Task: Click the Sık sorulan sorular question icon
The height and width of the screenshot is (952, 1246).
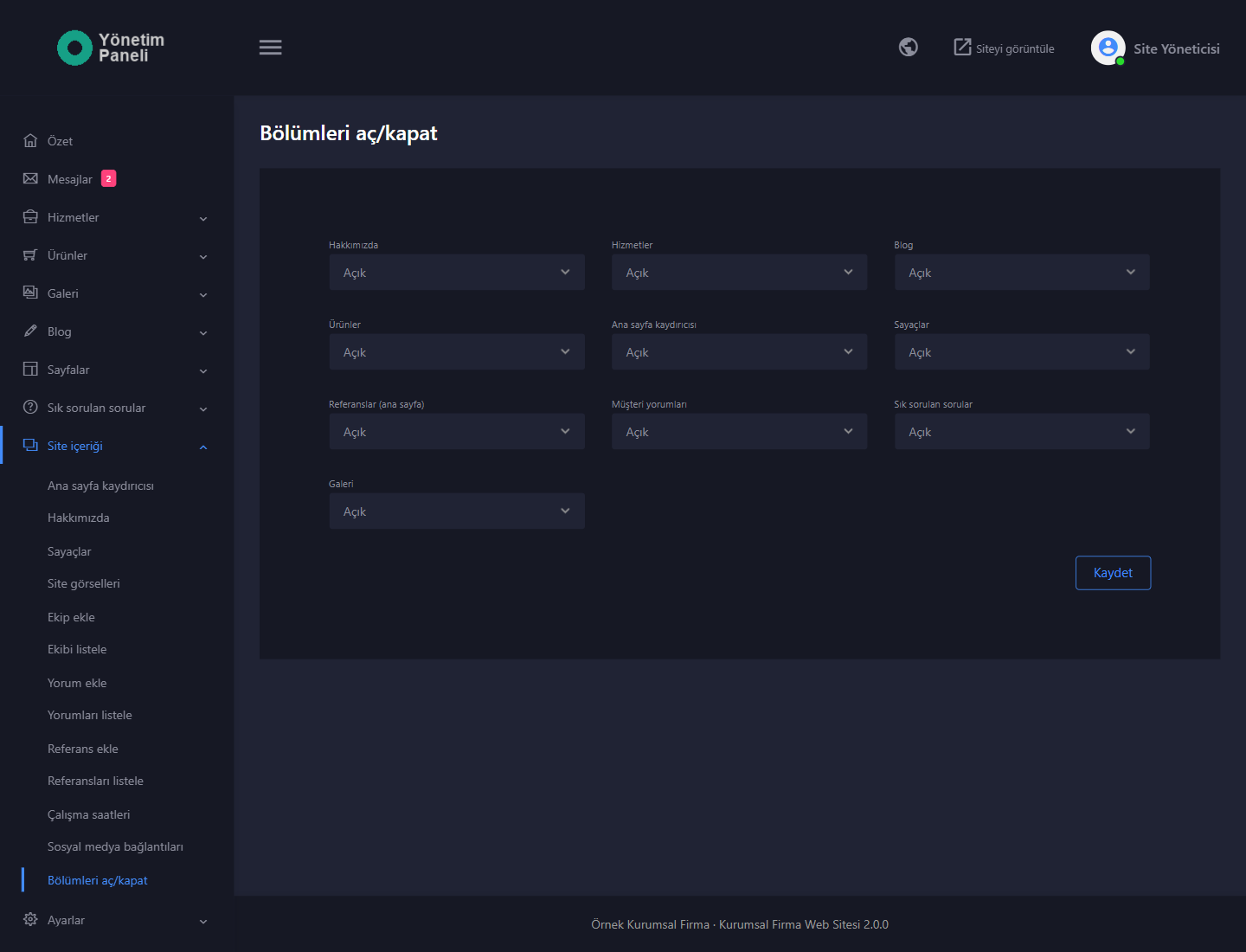Action: (30, 407)
